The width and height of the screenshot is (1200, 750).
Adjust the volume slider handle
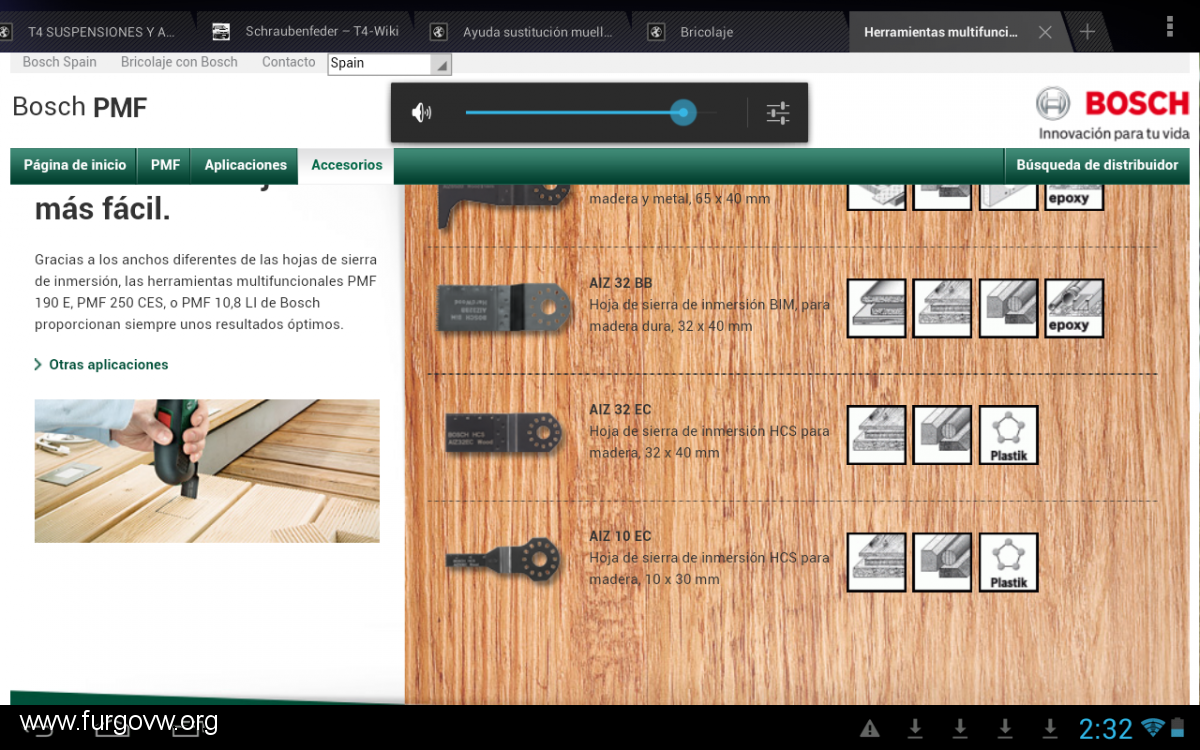683,112
